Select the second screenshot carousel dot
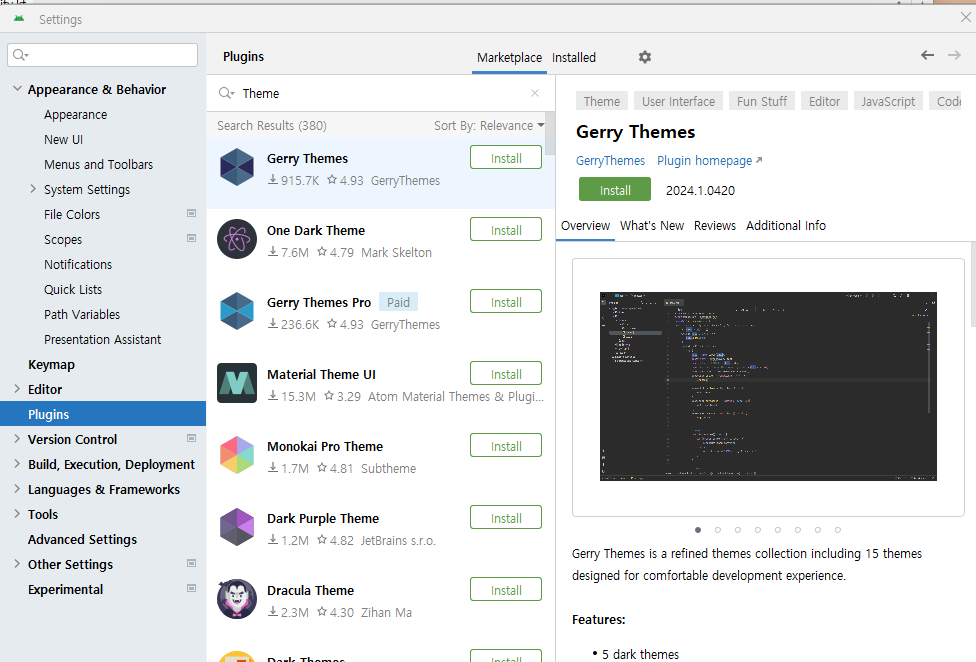The width and height of the screenshot is (976, 662). click(718, 530)
